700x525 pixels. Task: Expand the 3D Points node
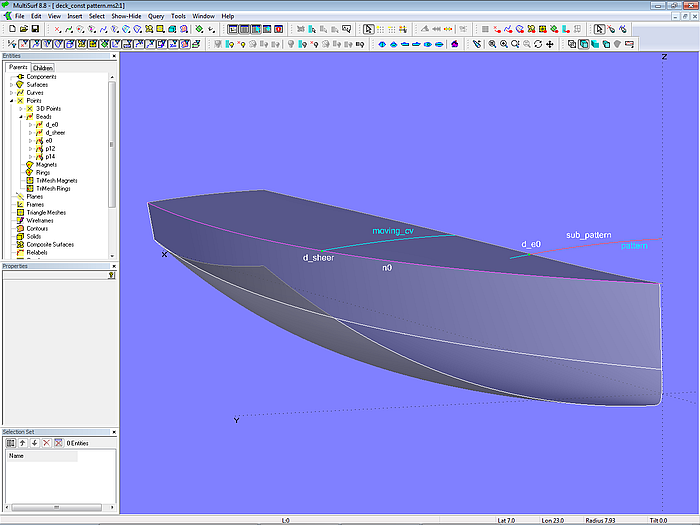point(20,109)
